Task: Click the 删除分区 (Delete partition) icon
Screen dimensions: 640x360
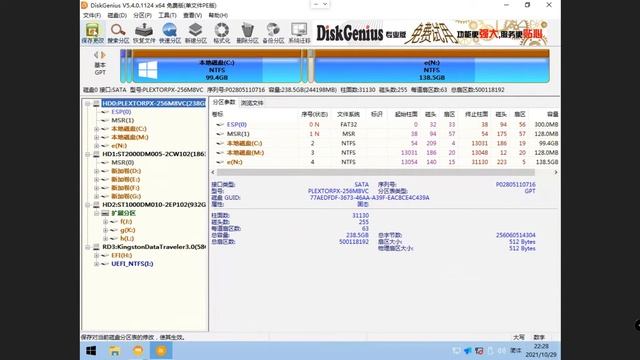Action: click(x=247, y=33)
